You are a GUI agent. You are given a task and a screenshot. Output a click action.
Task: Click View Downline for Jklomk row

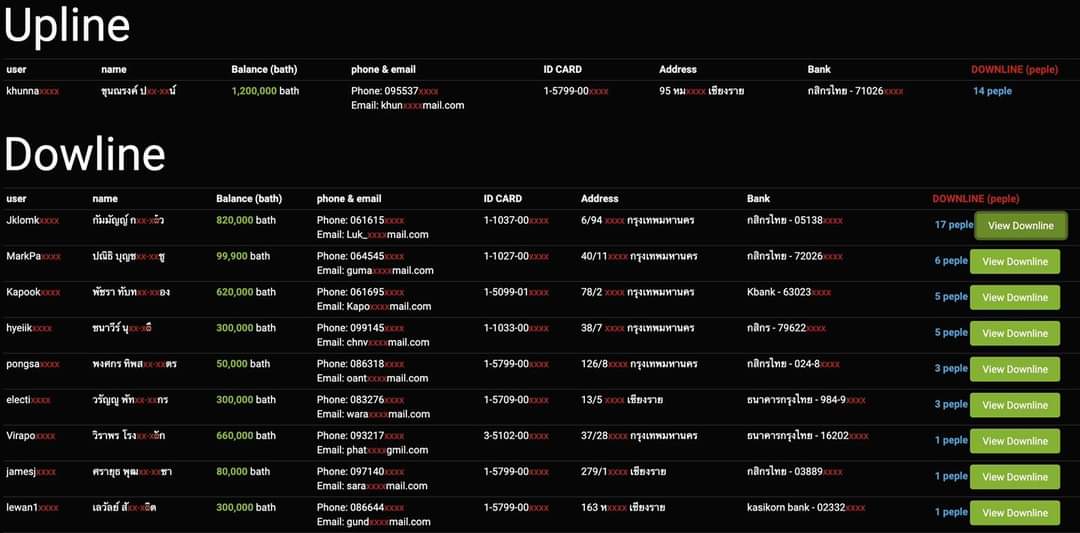1021,226
